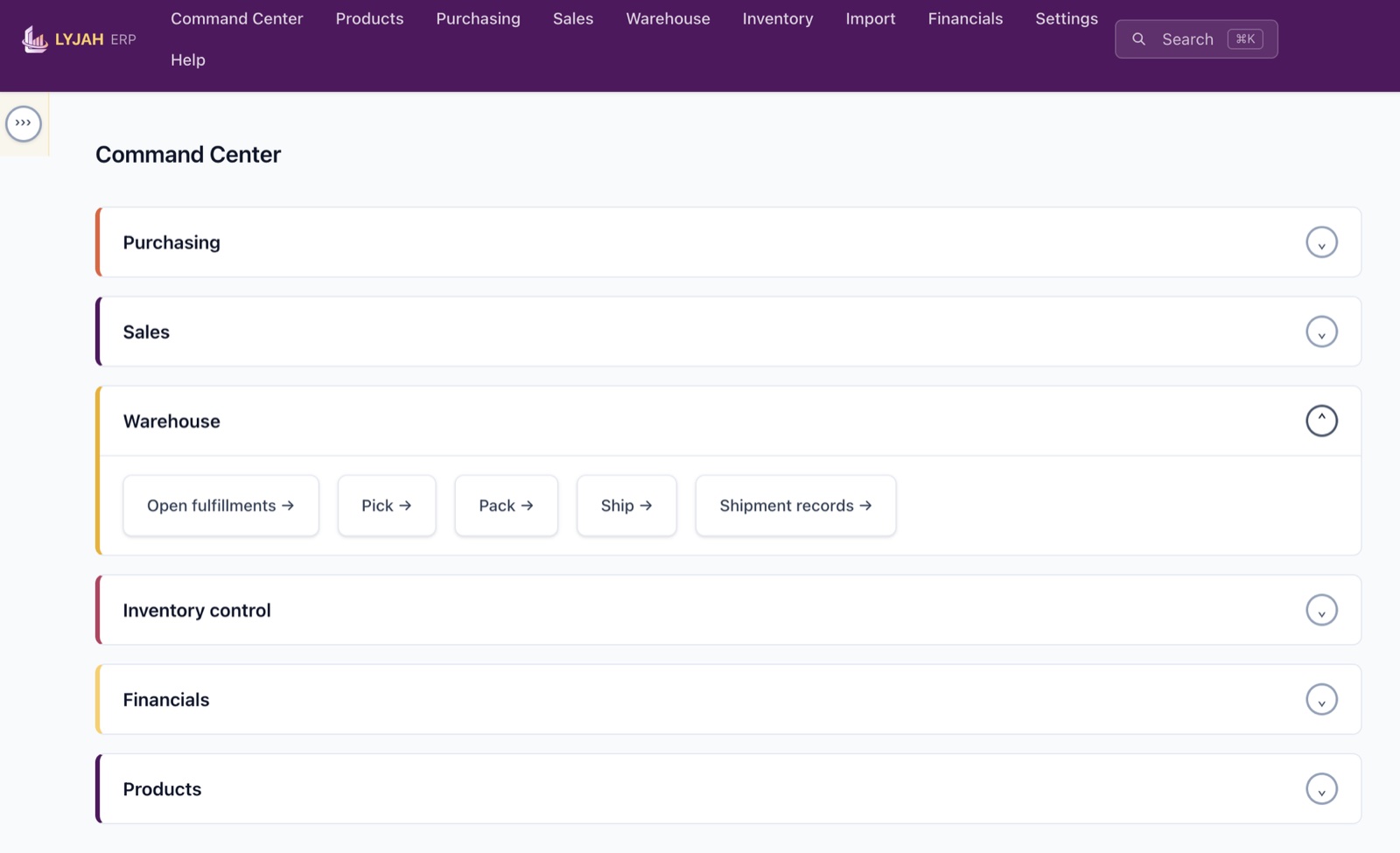Go to the Pick page
Image resolution: width=1400 pixels, height=853 pixels.
[387, 506]
